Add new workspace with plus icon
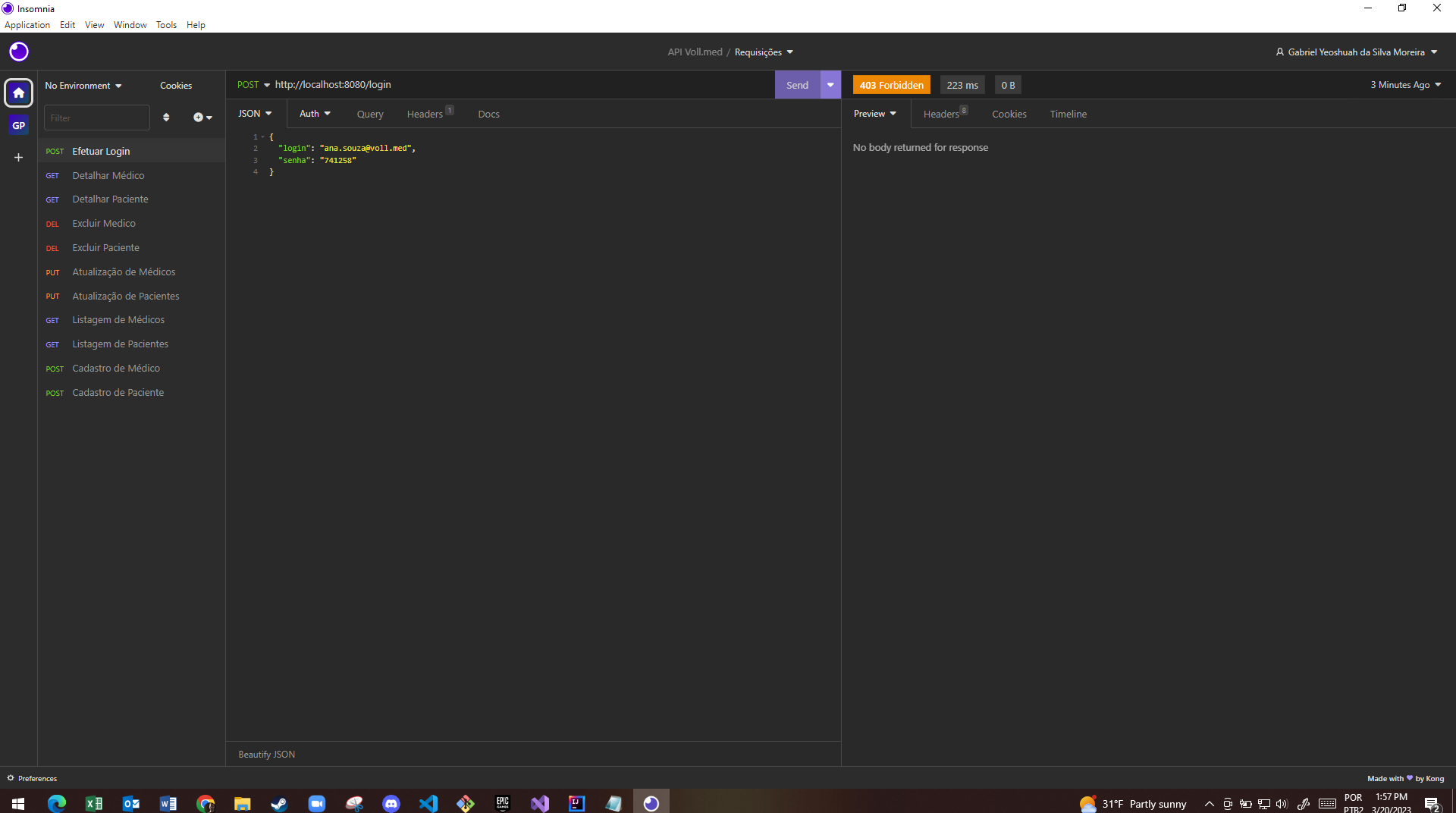The height and width of the screenshot is (813, 1456). click(x=19, y=158)
